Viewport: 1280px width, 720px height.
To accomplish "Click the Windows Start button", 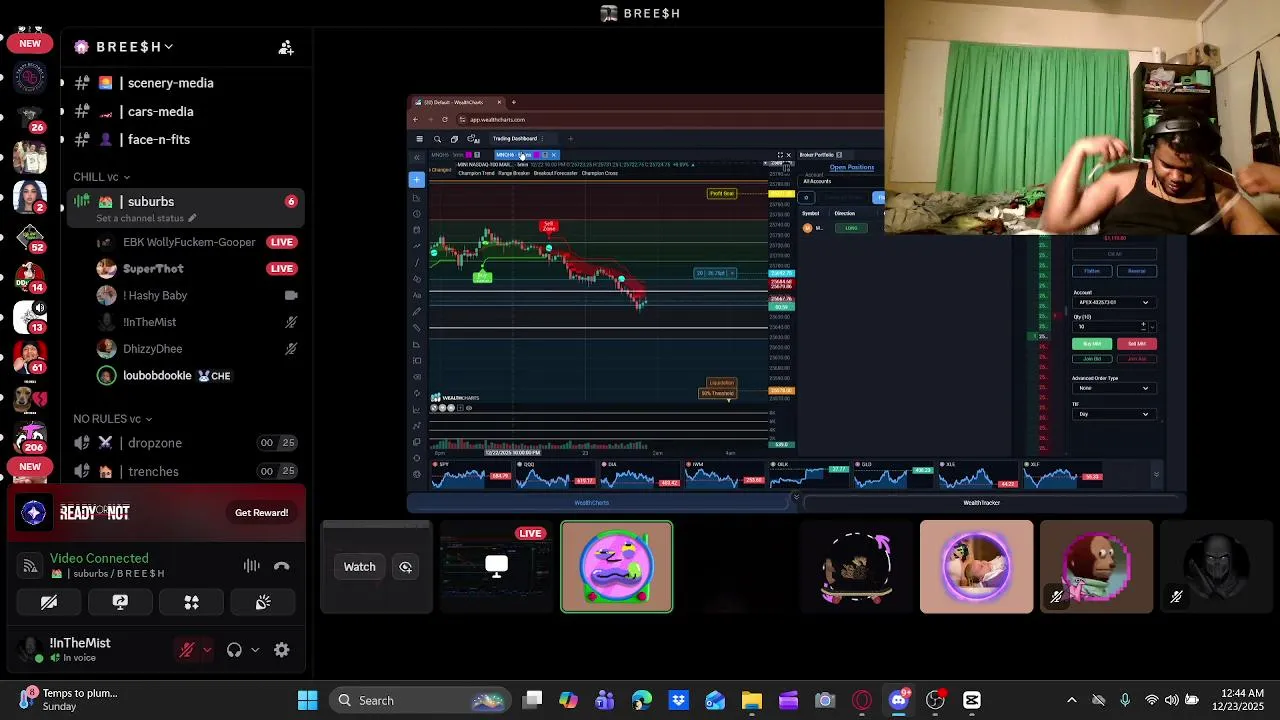I will point(307,700).
